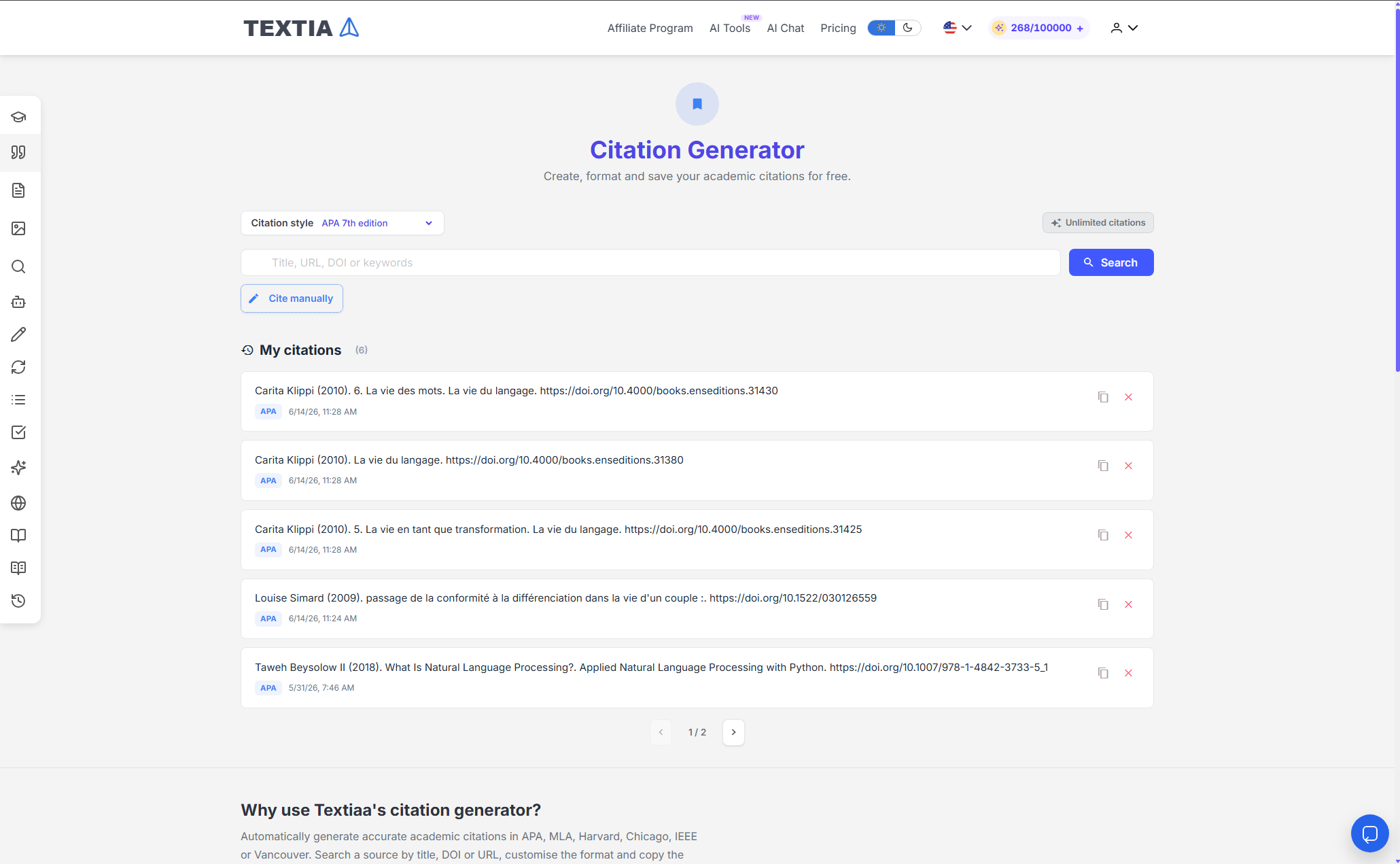Click the Search button
Screen dimensions: 1400x864
tap(1111, 262)
